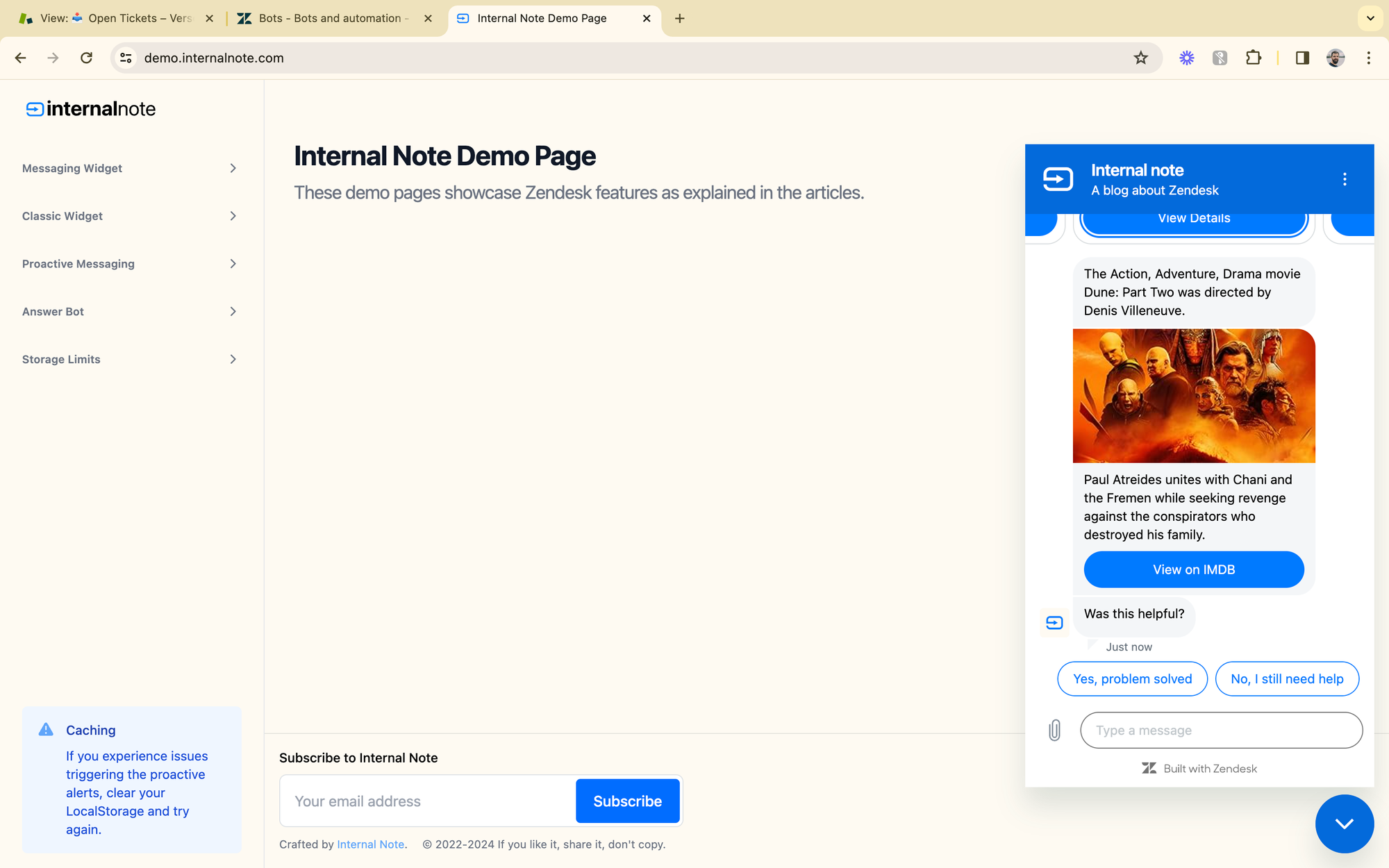The width and height of the screenshot is (1389, 868).
Task: Click the site information icon in address bar
Action: click(x=126, y=58)
